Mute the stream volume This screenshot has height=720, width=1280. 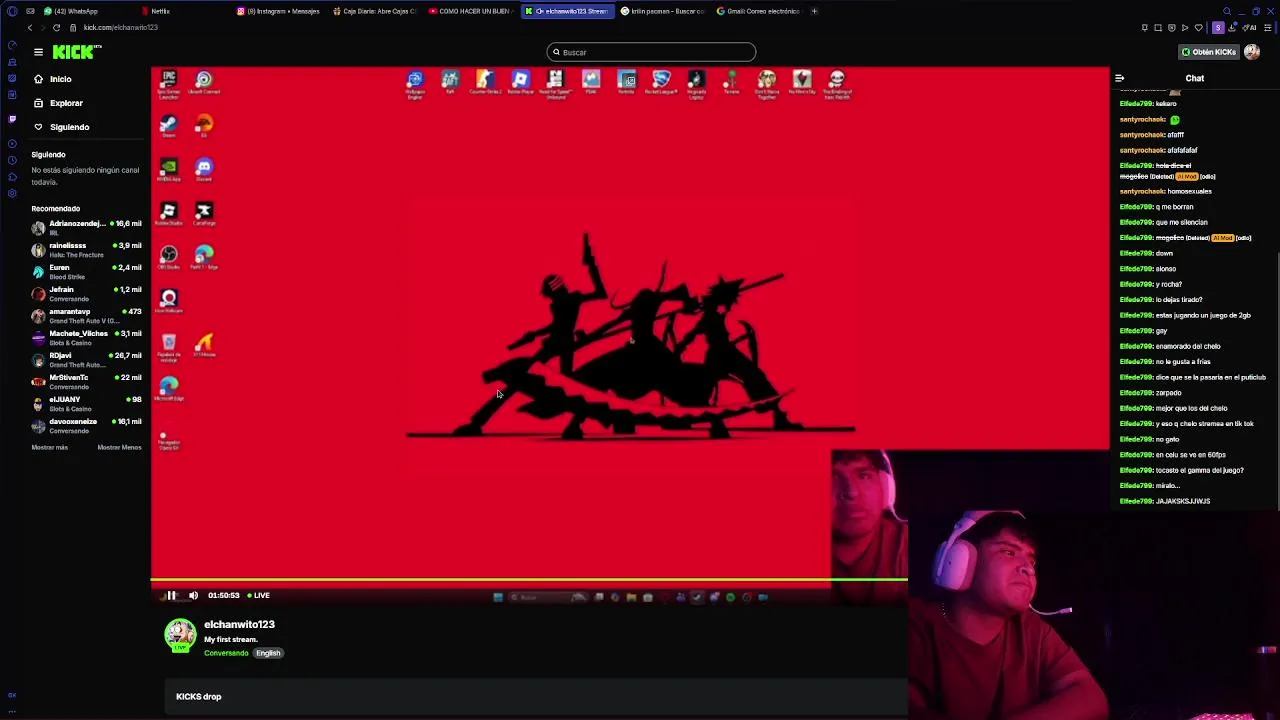tap(194, 595)
